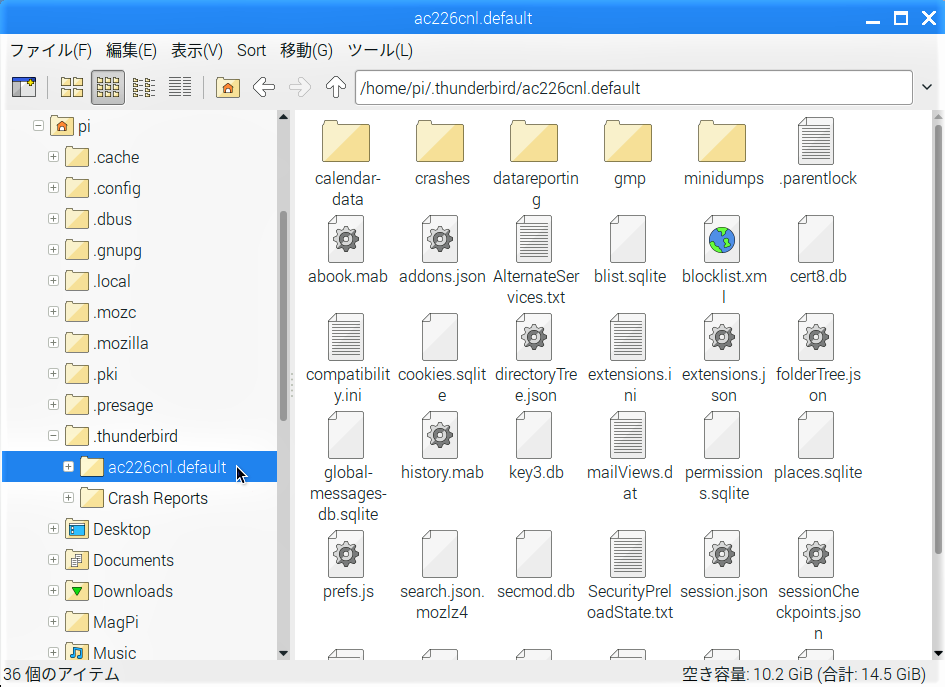Select the calendar-data folder icon
This screenshot has width=945, height=687.
346,141
